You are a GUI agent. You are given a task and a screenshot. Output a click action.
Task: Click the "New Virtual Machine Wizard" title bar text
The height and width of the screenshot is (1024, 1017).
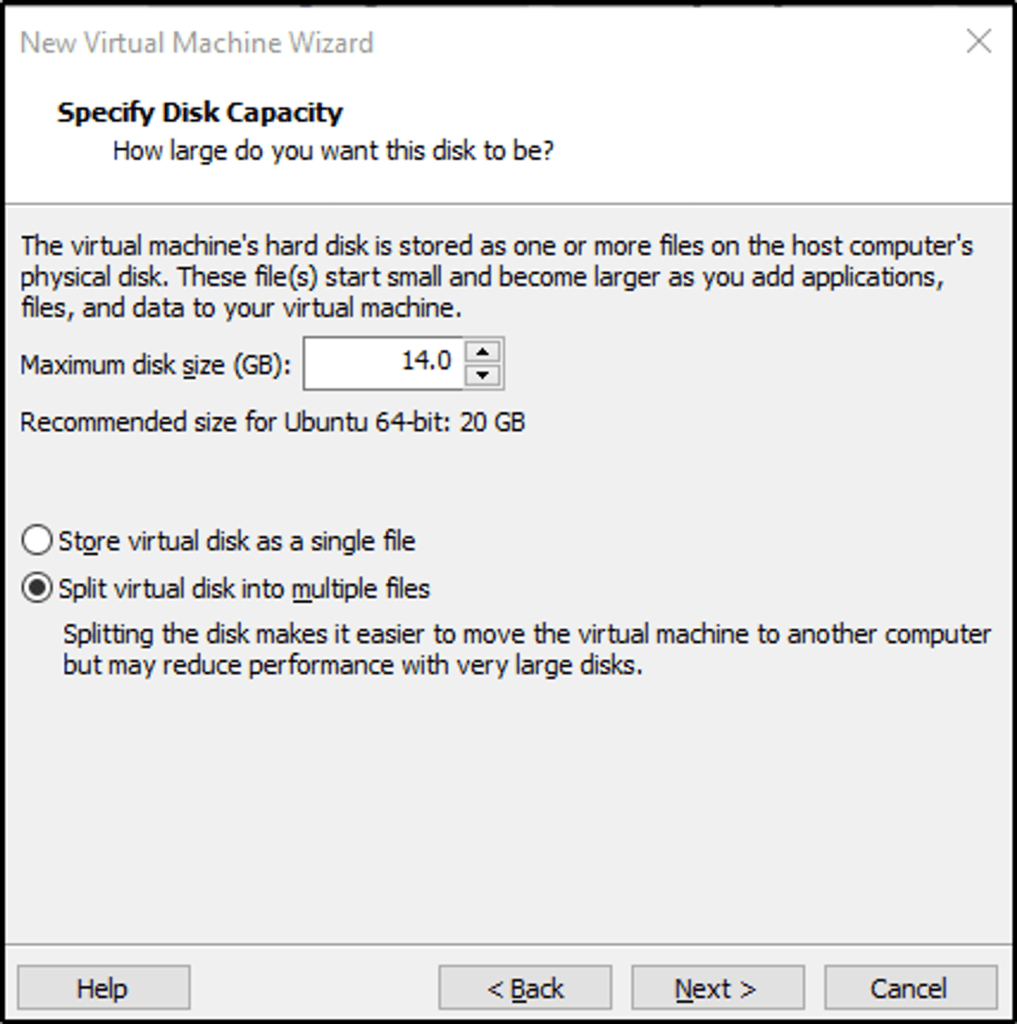pos(197,43)
